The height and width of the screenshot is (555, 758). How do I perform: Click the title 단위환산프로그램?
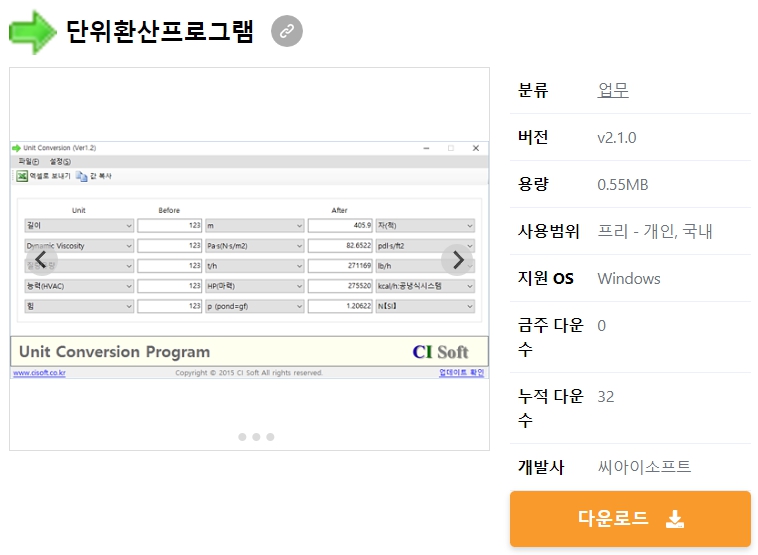pyautogui.click(x=160, y=32)
